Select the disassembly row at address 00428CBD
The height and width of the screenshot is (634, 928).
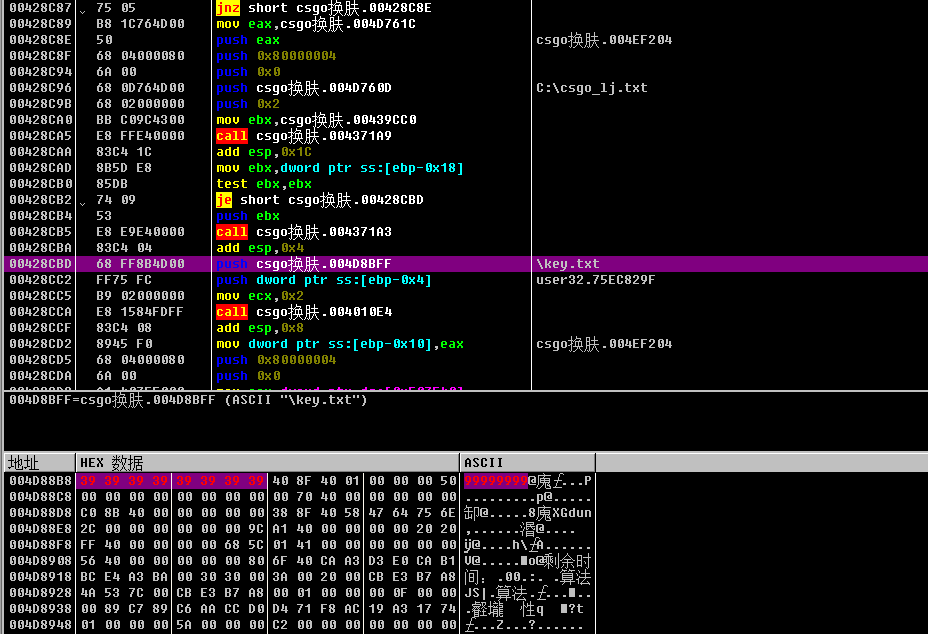[x=465, y=264]
